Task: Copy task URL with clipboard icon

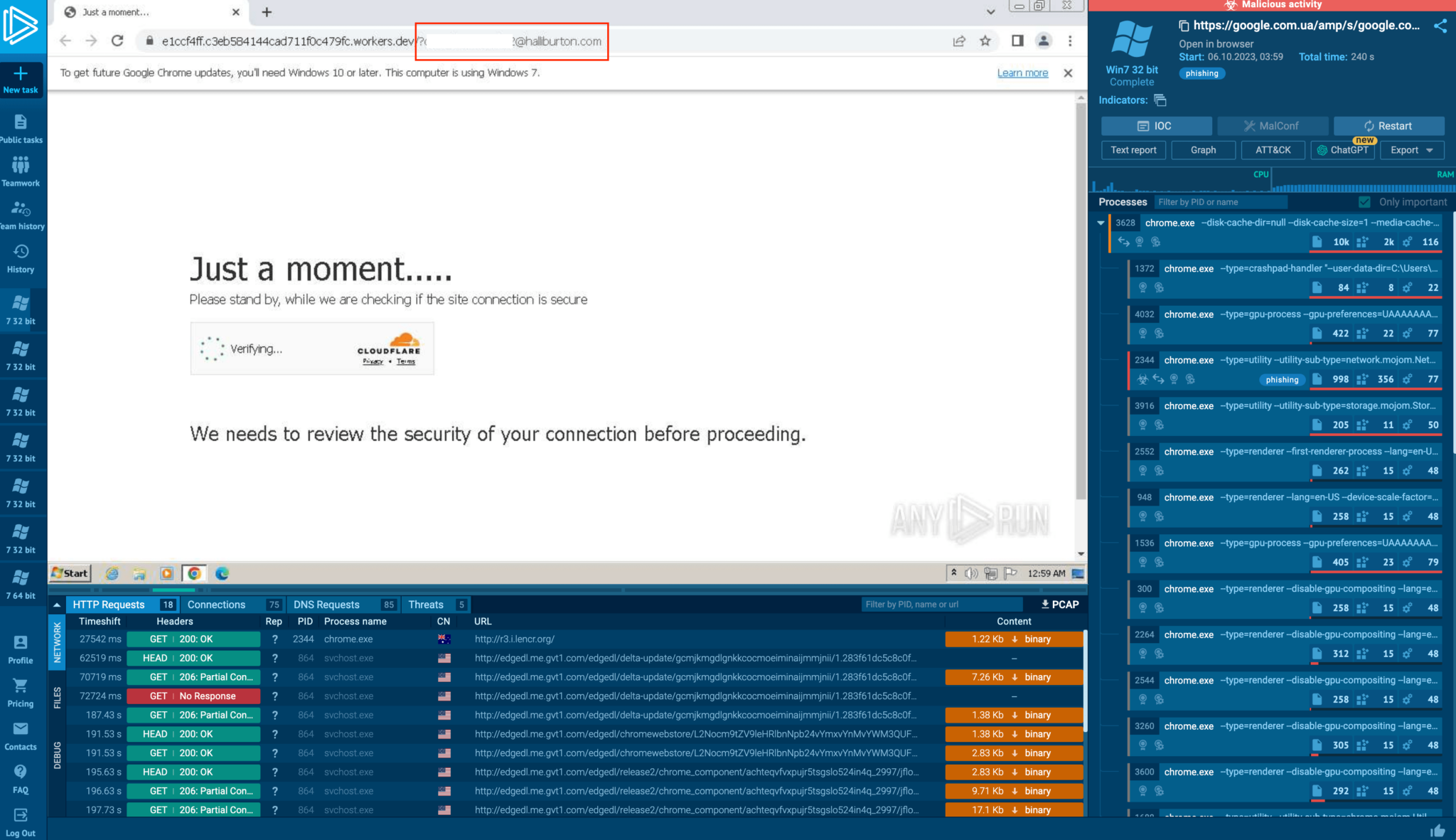Action: 1184,26
